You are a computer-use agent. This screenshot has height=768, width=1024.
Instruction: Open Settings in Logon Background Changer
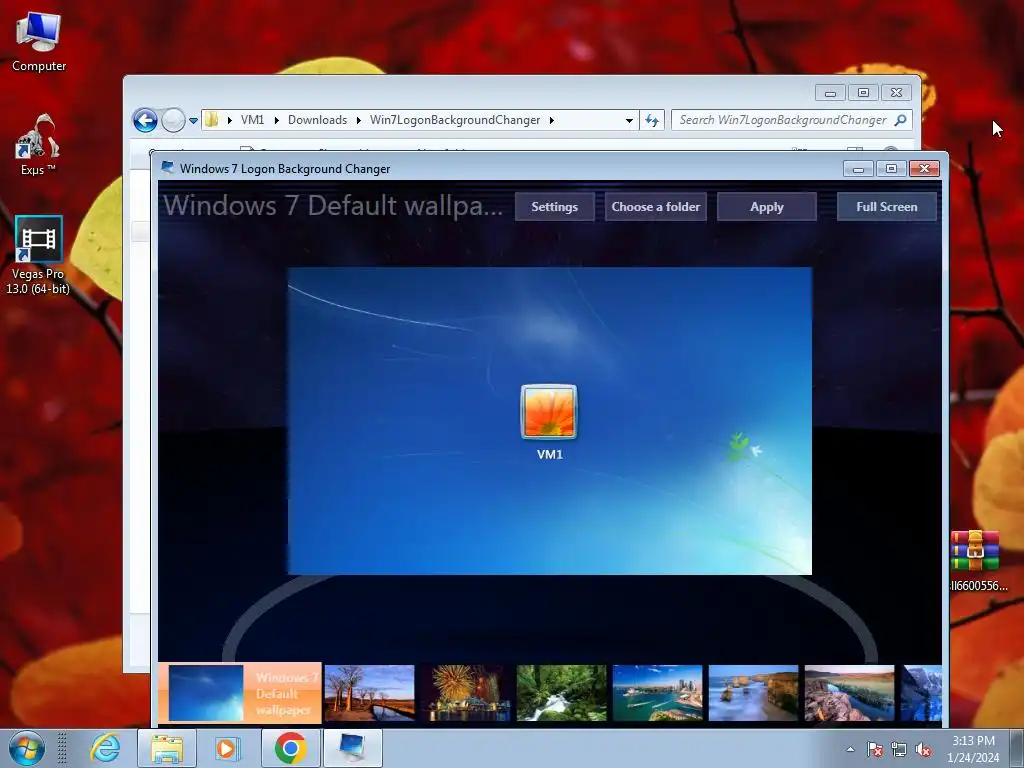tap(554, 206)
